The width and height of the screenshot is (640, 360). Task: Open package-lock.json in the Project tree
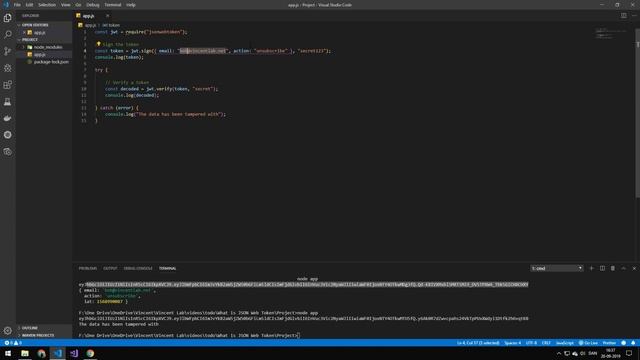click(x=44, y=62)
